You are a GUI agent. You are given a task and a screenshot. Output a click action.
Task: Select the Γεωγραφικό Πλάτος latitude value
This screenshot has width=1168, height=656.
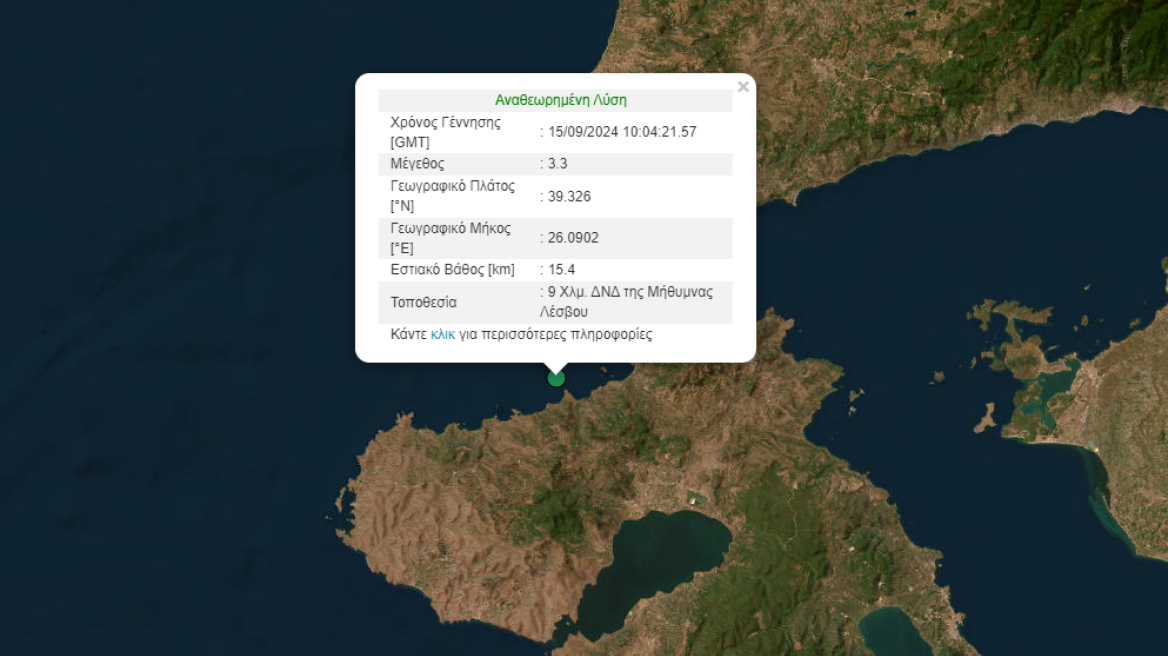click(570, 196)
